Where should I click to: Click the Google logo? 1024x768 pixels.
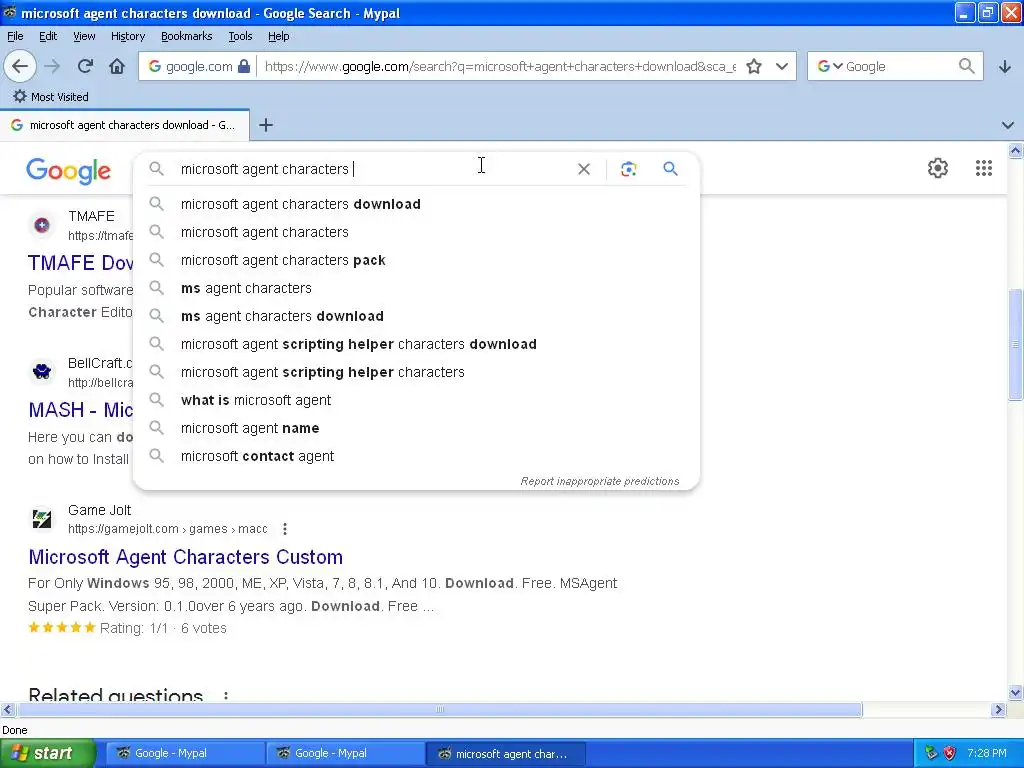69,170
